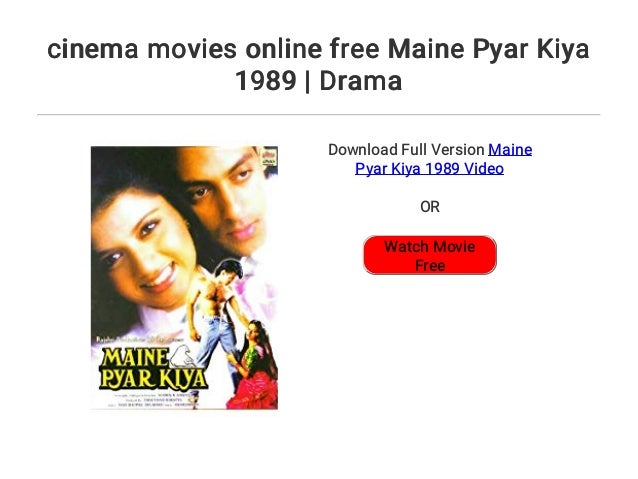Viewport: 638px width, 479px height.
Task: Click the 'OR' separator text
Action: tap(430, 207)
